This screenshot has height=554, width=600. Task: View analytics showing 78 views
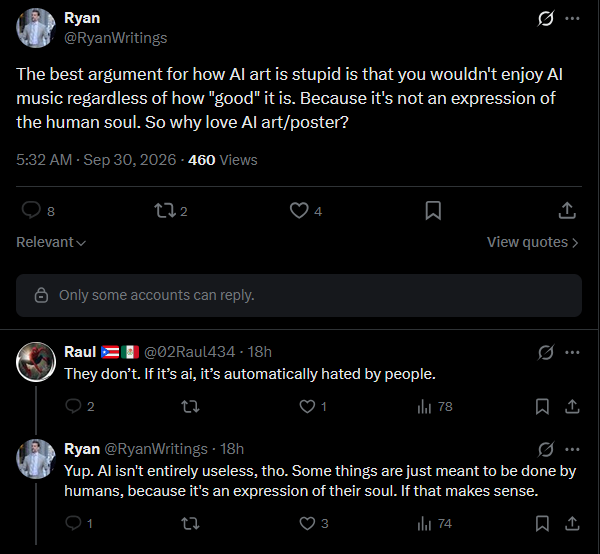coord(435,406)
